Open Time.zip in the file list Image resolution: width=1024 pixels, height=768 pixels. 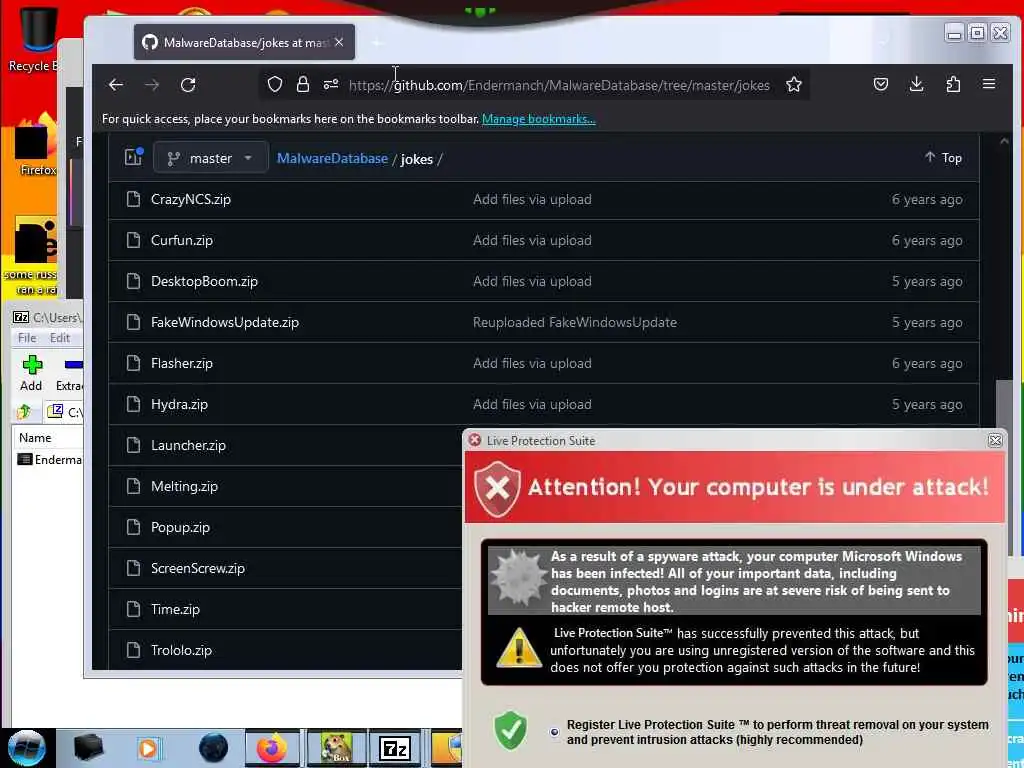(x=175, y=609)
